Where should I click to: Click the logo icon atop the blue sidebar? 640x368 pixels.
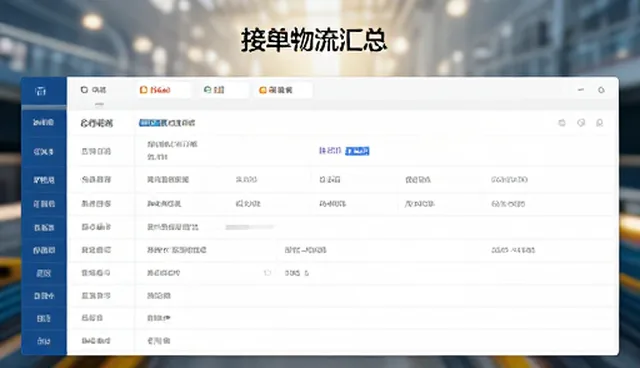[40, 91]
